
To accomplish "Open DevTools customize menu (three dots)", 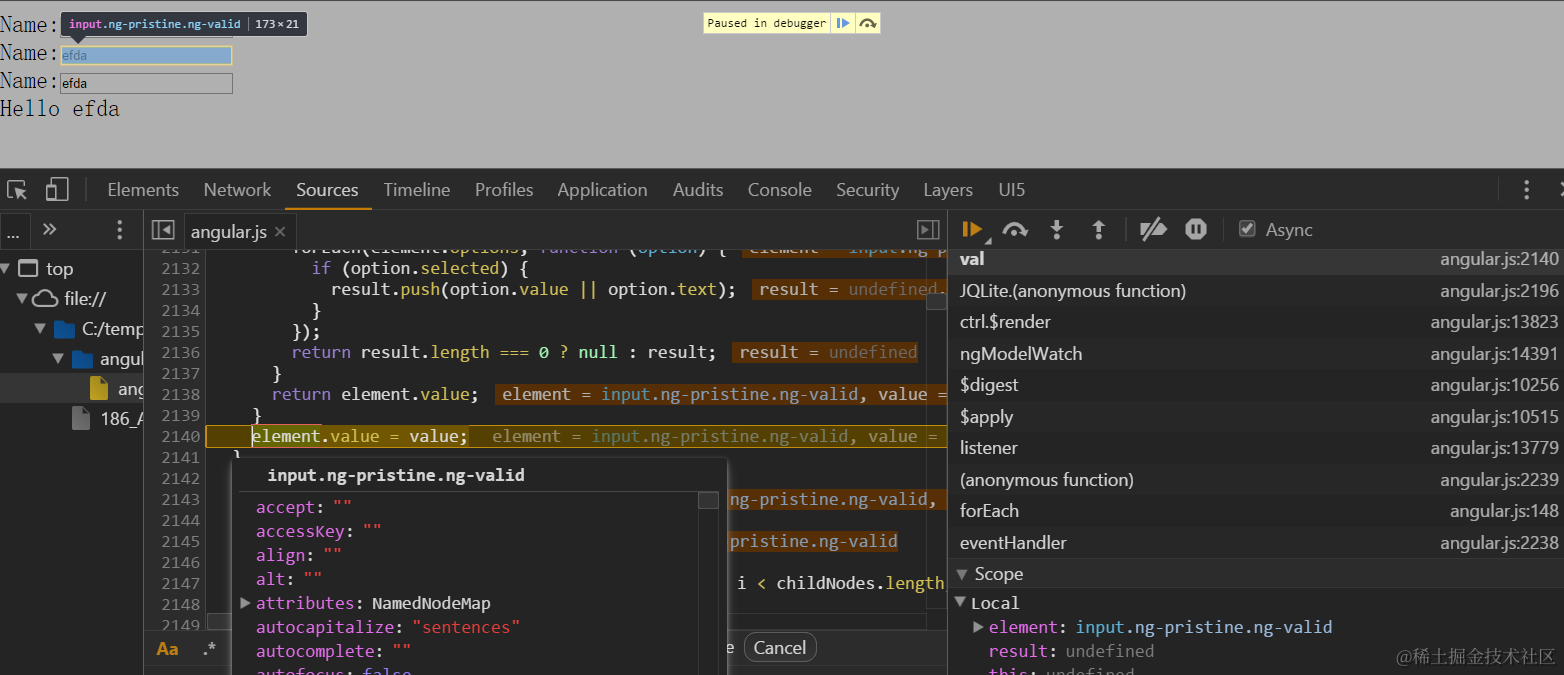I will [x=1526, y=190].
